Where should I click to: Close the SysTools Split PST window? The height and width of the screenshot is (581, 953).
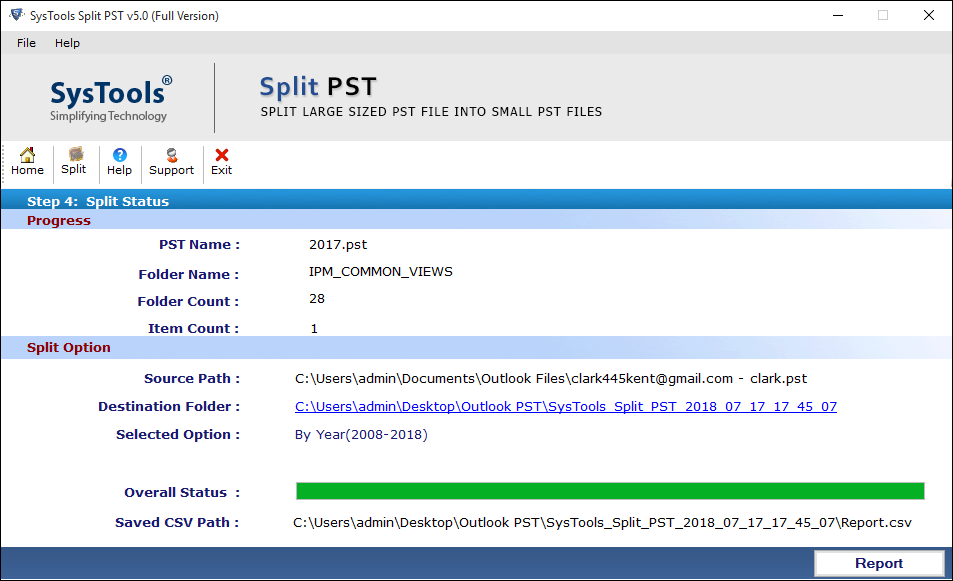pyautogui.click(x=929, y=15)
